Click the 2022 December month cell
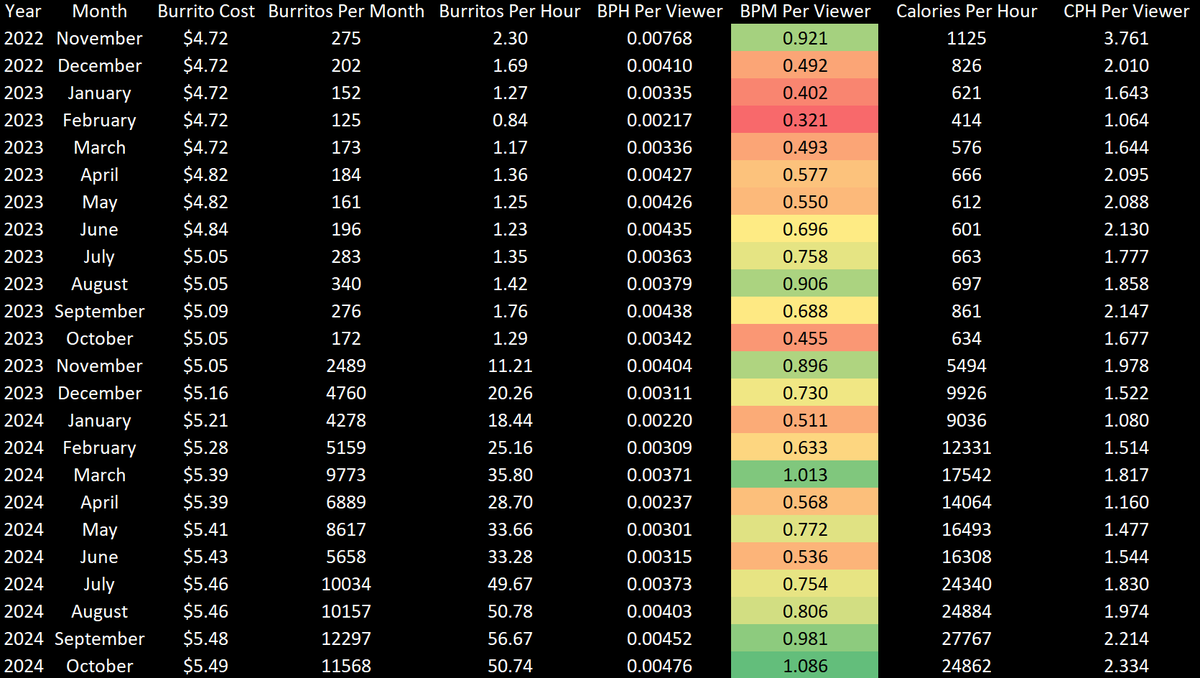The height and width of the screenshot is (678, 1200). [99, 66]
